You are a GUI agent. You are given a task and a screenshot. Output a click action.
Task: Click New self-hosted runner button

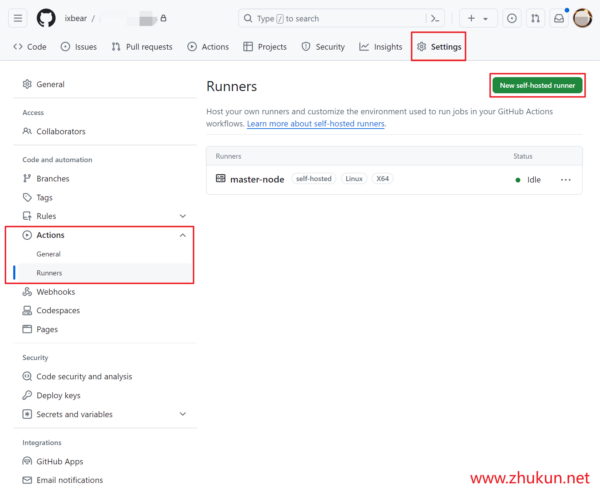537,85
